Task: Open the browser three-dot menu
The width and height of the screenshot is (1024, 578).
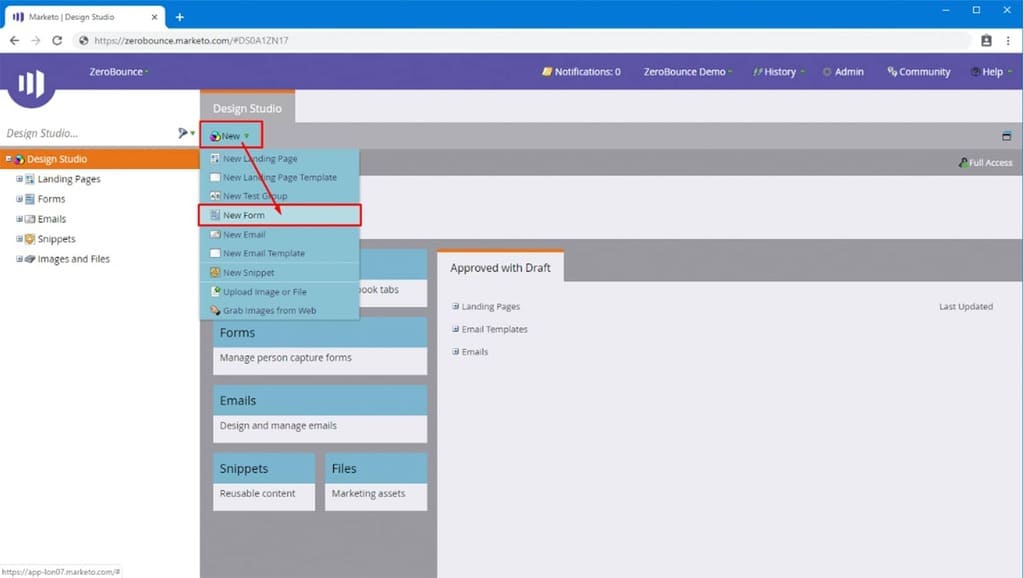Action: point(1008,40)
